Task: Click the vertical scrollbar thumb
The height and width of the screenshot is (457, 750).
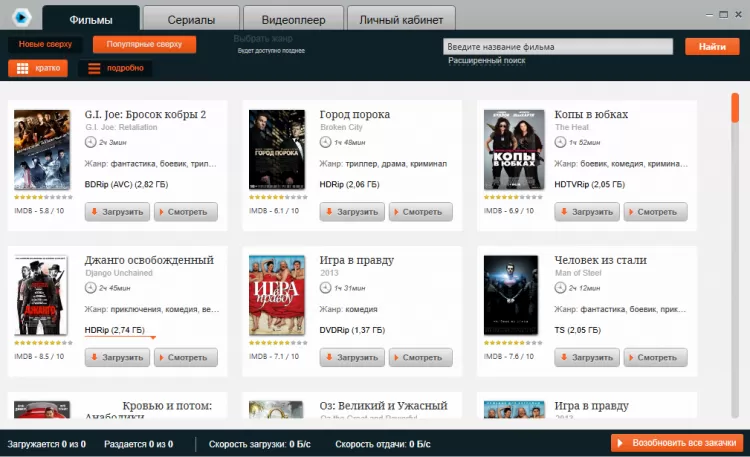Action: pyautogui.click(x=735, y=108)
